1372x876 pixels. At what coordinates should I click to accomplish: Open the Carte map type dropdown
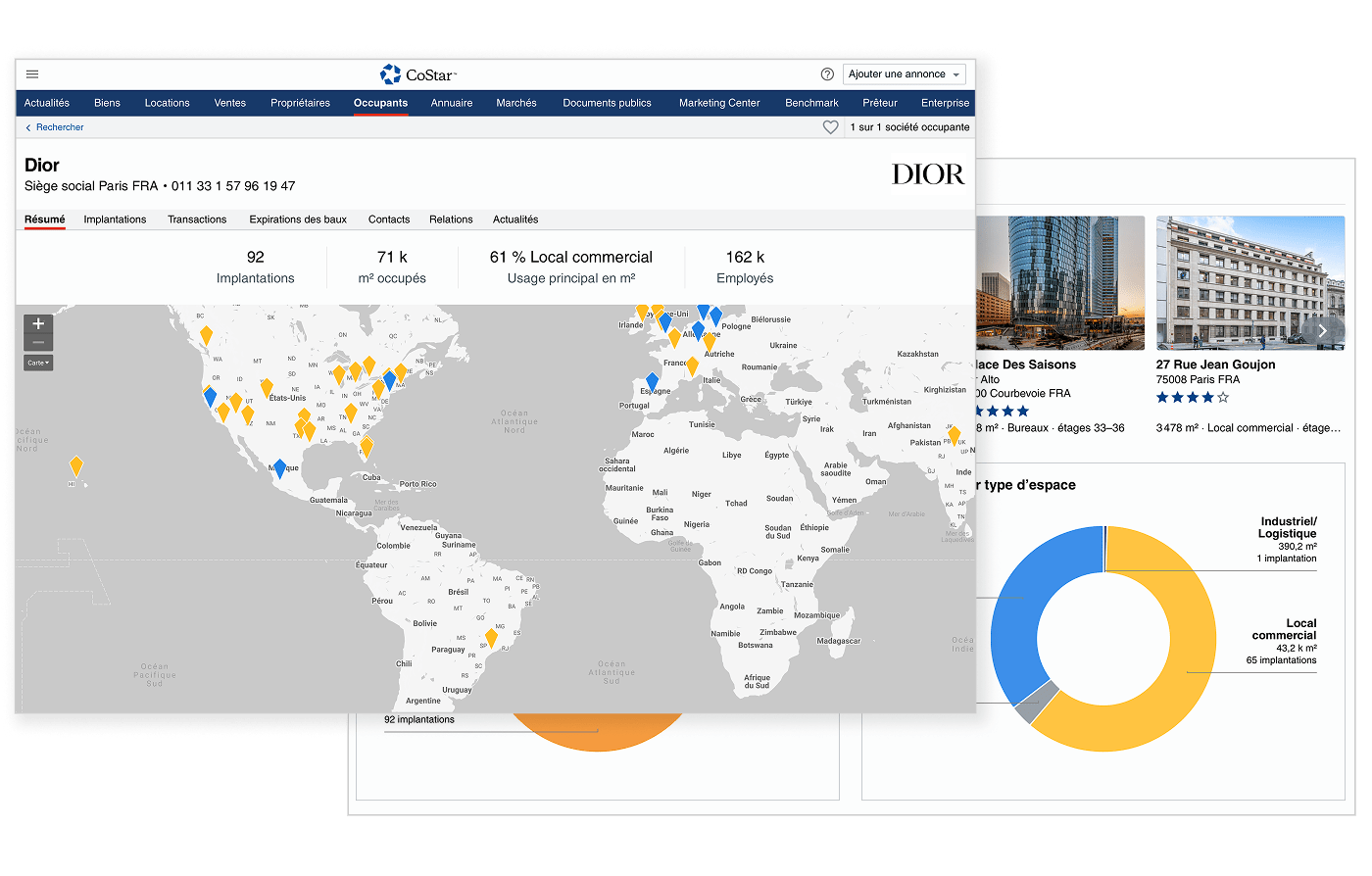click(38, 363)
